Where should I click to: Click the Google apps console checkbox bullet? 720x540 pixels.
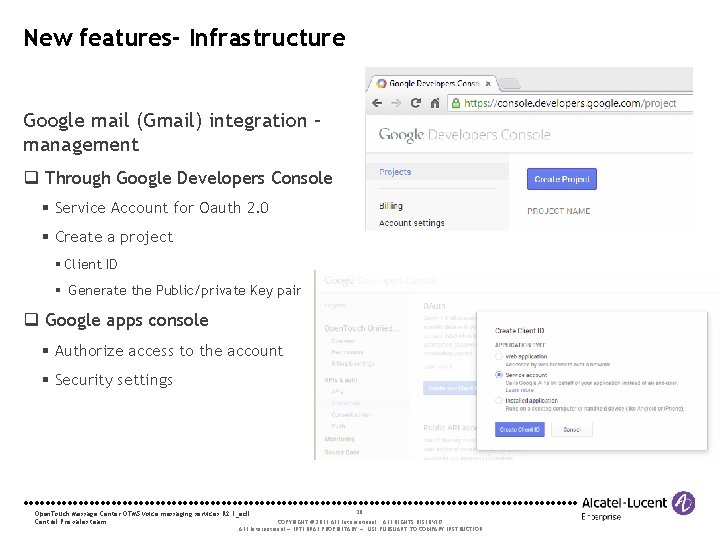pos(31,319)
